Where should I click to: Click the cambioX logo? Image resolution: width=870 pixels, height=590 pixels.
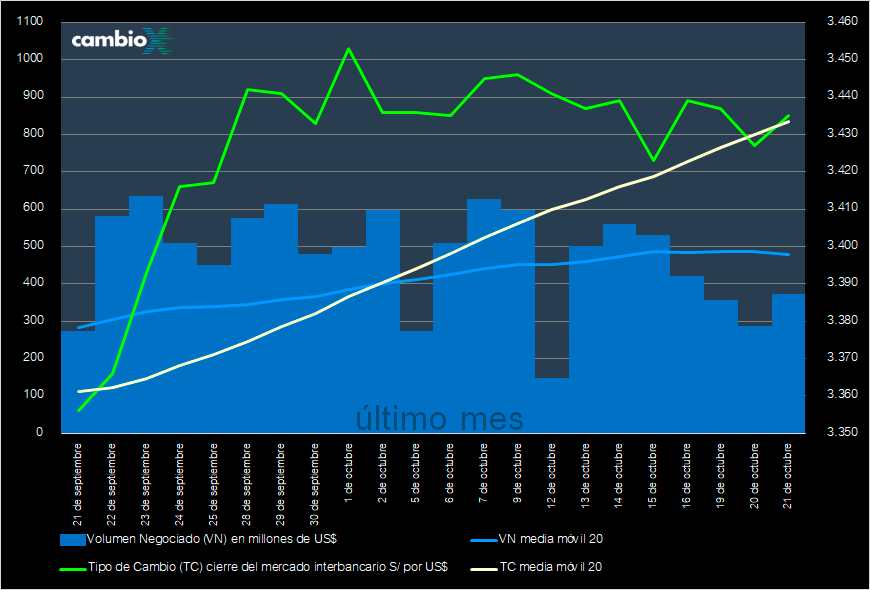(x=123, y=41)
